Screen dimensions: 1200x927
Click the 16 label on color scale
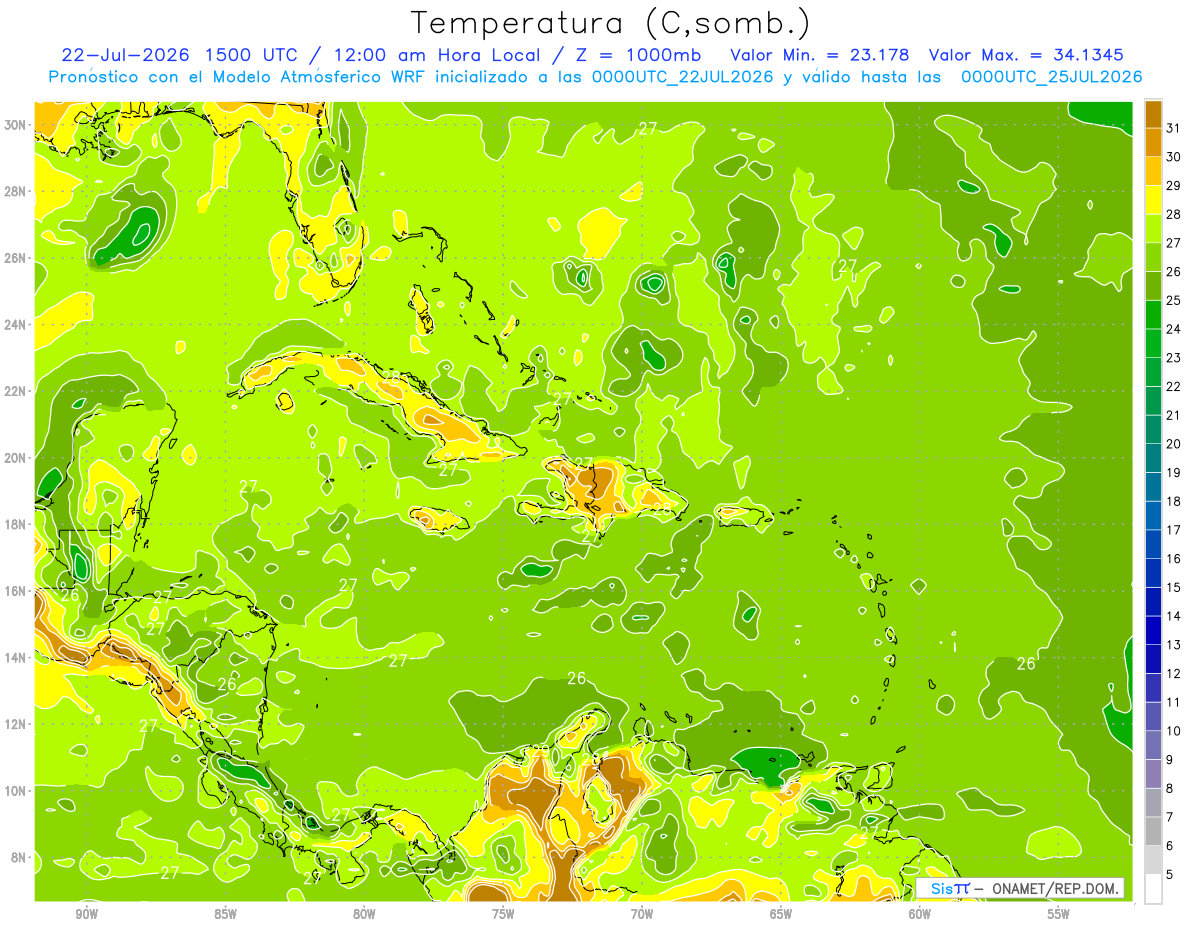point(1174,559)
